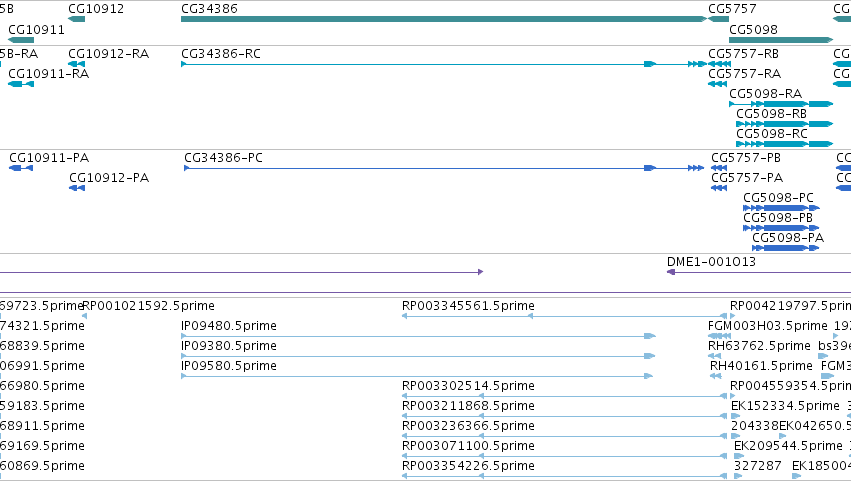Select transcript CG34386-RC label
Viewport: 851px width, 481px height.
coord(221,54)
